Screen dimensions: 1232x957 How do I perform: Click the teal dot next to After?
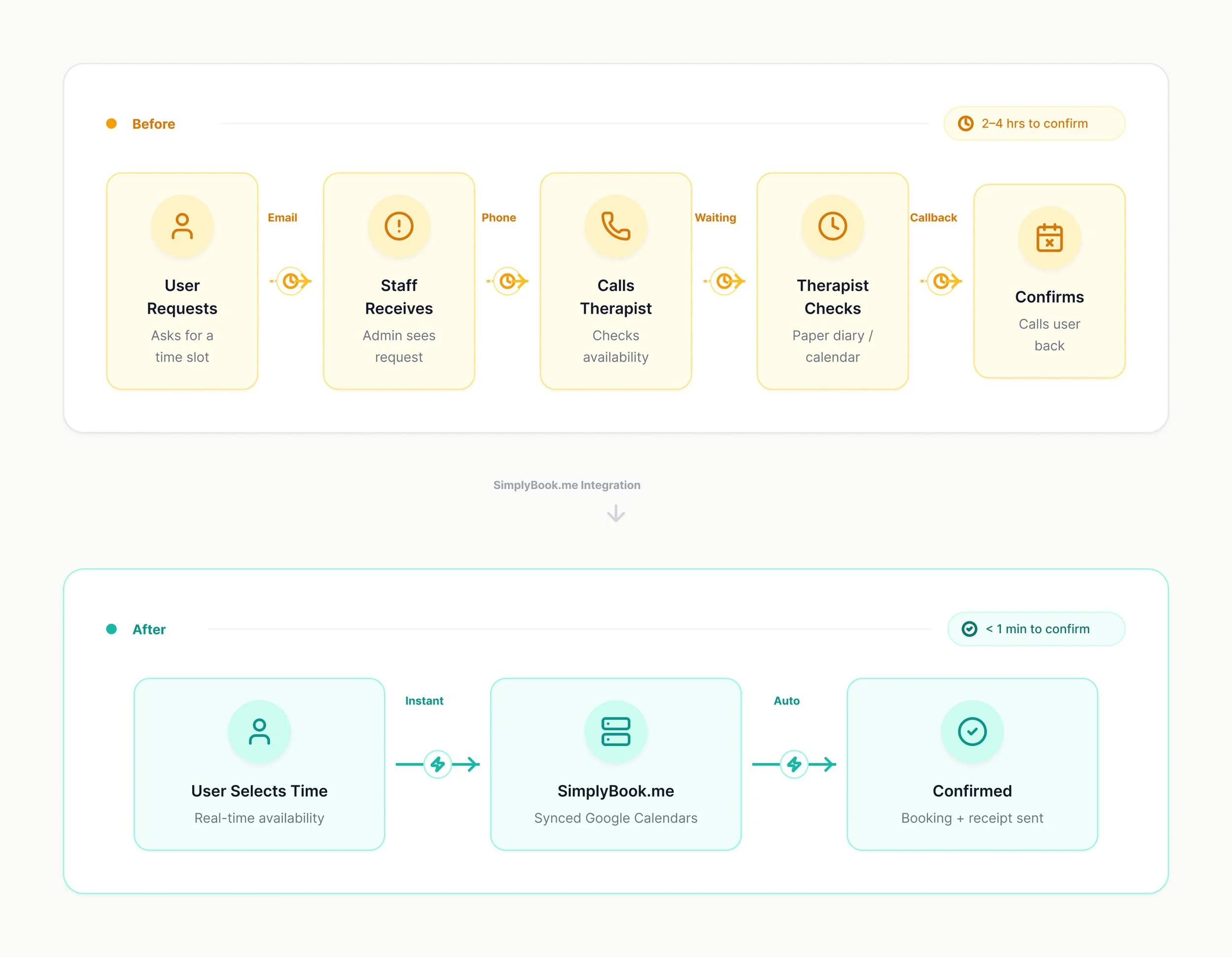(111, 629)
